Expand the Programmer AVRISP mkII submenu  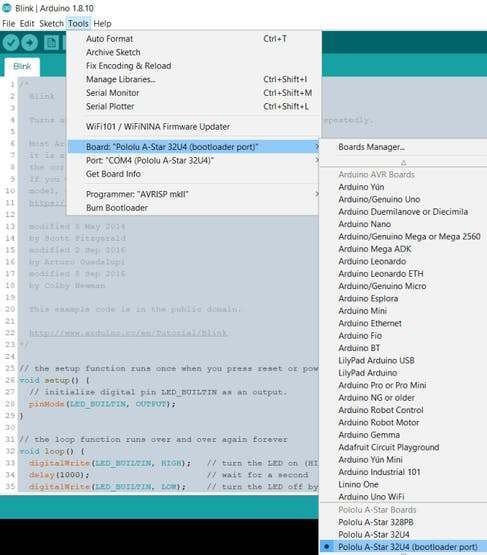coord(194,194)
